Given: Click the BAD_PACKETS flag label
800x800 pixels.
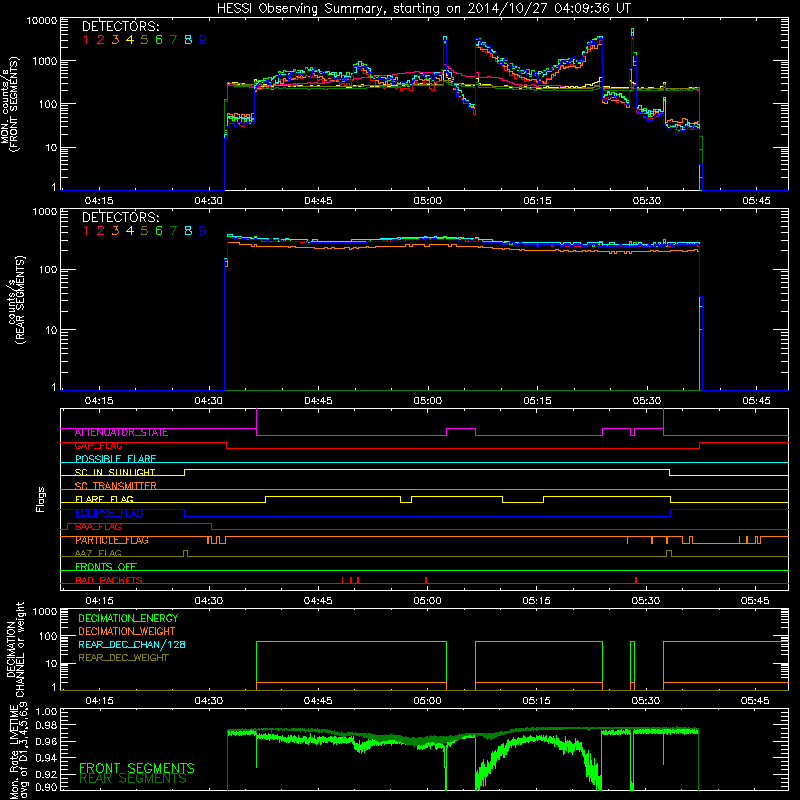Looking at the screenshot, I should pos(109,580).
